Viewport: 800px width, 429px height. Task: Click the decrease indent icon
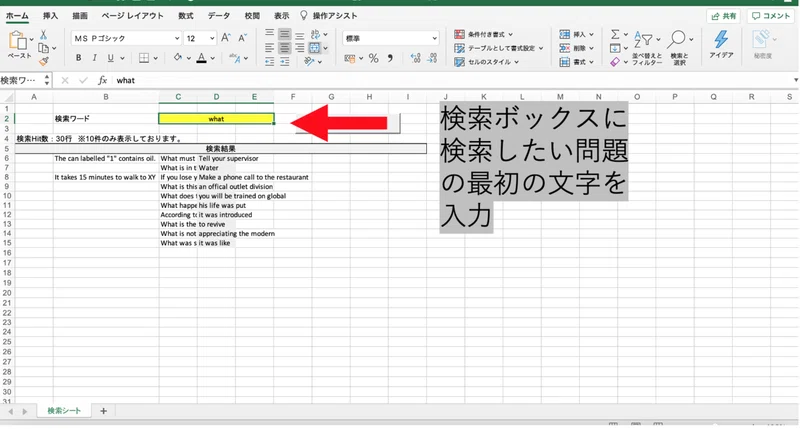tap(269, 61)
